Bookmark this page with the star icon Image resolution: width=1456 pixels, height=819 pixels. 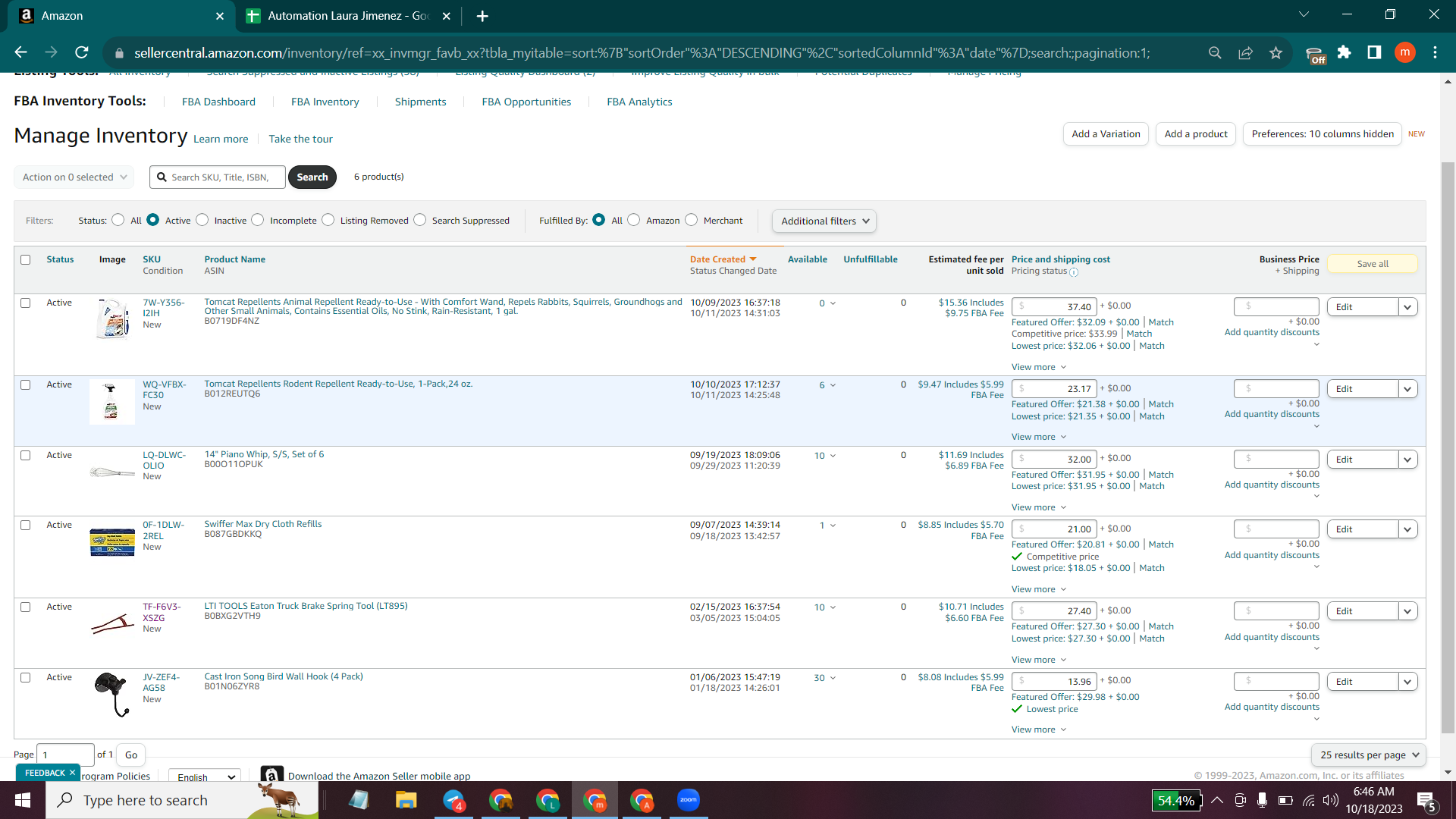tap(1276, 52)
